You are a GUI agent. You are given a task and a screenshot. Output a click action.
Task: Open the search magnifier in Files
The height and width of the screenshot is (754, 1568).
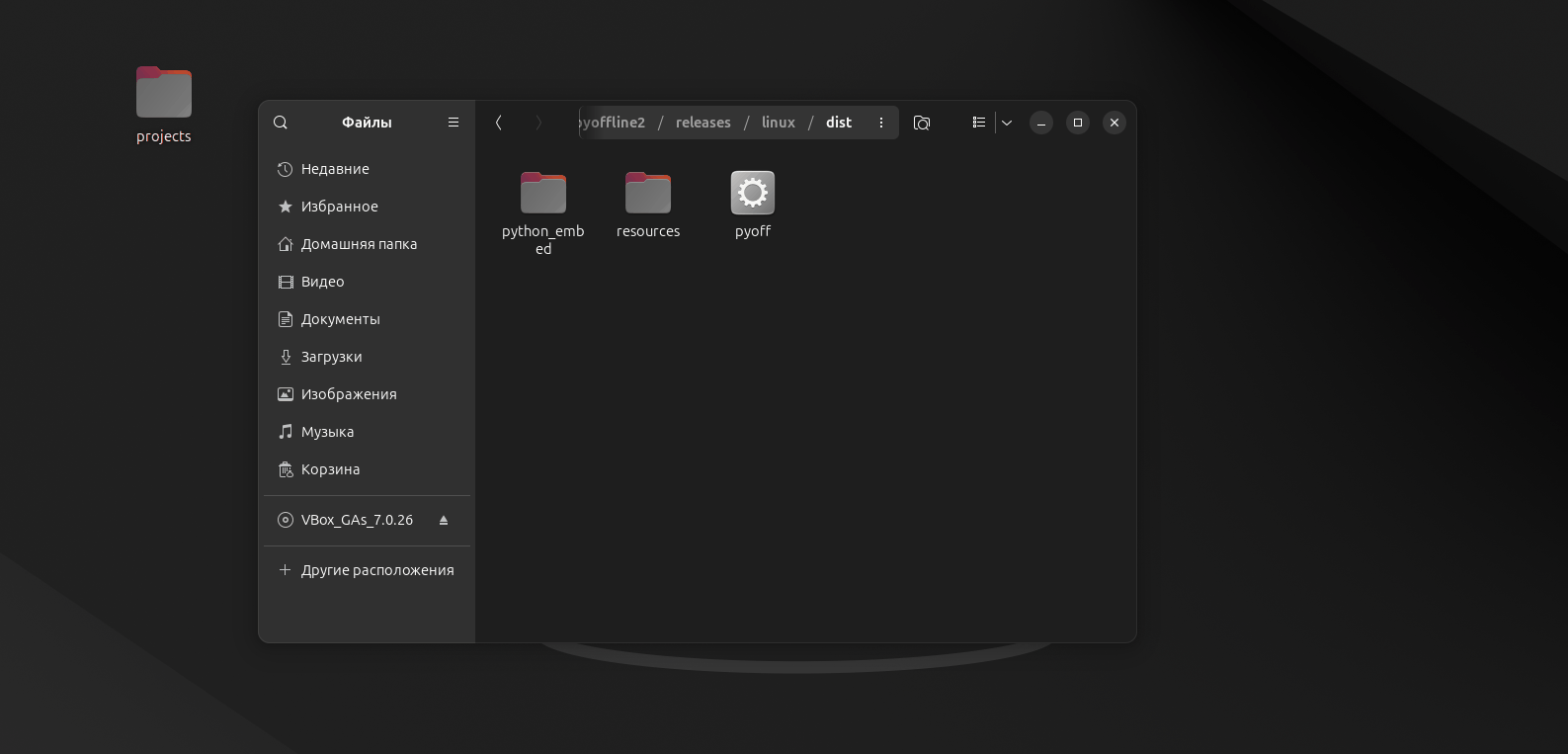[x=281, y=123]
